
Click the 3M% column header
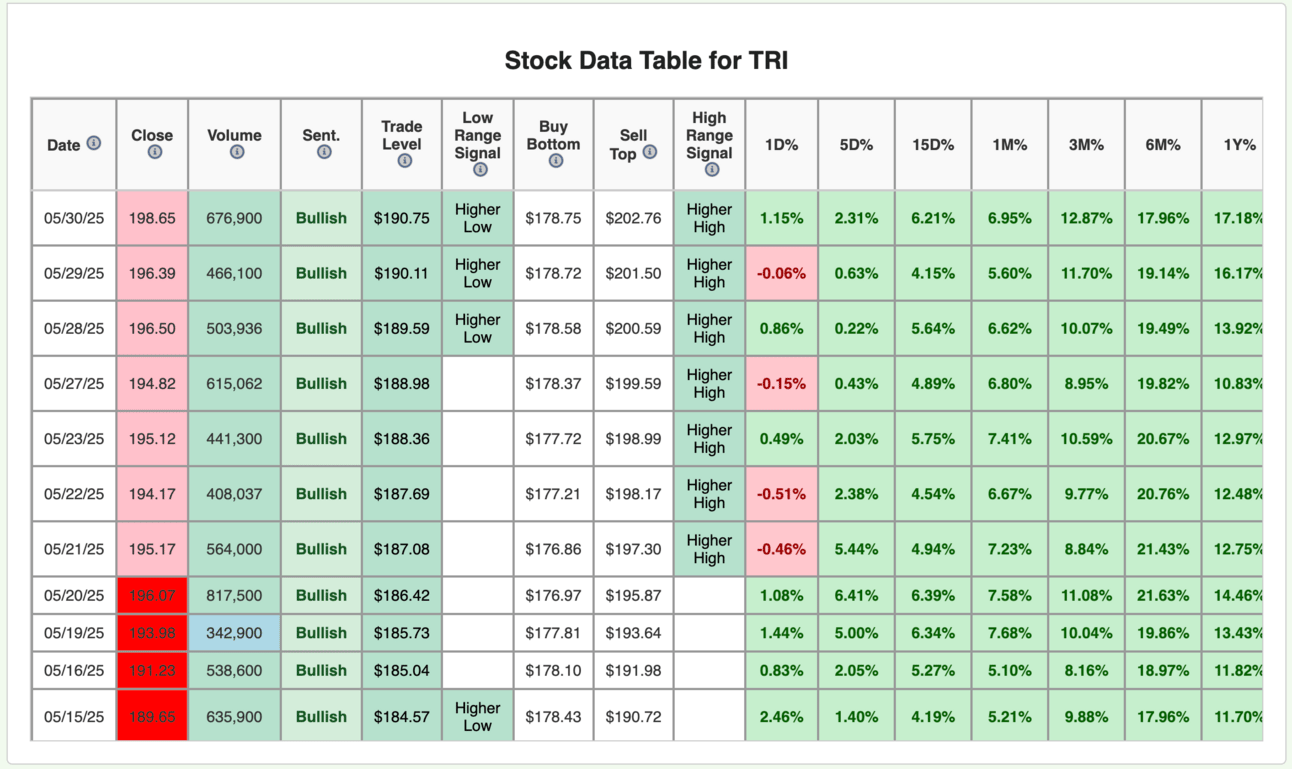[x=1086, y=145]
